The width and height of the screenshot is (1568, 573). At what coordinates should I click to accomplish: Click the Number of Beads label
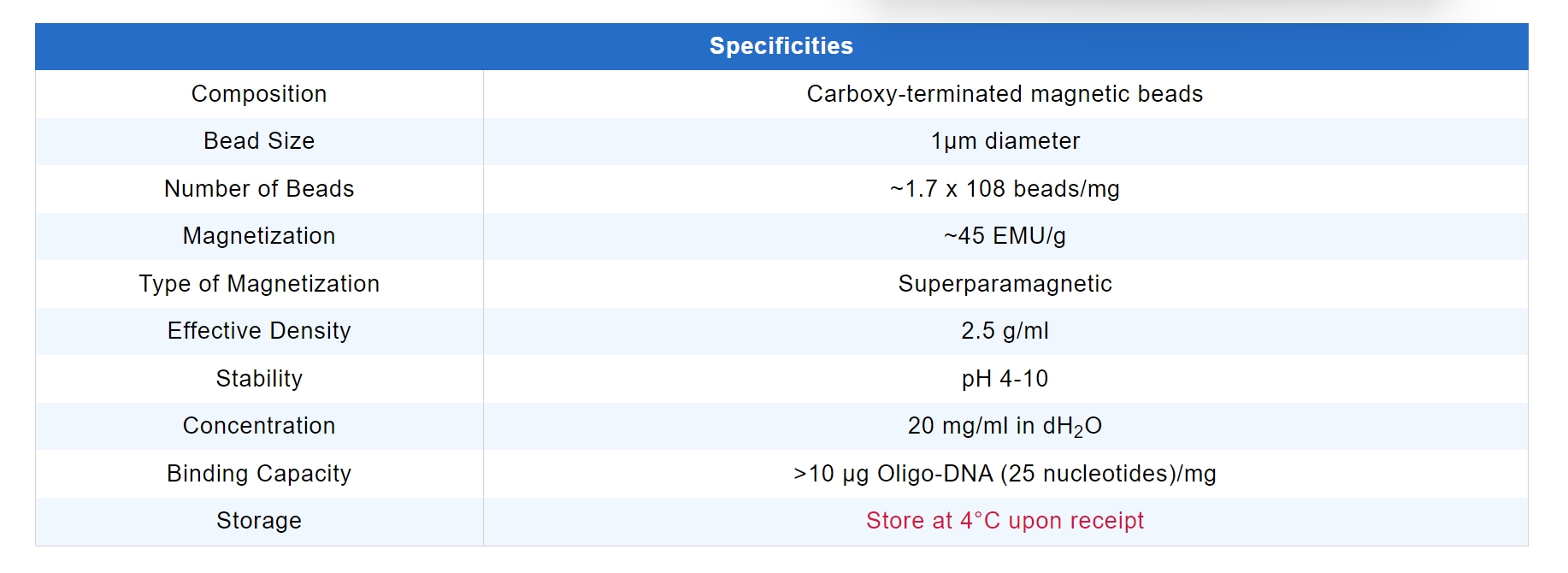point(259,189)
